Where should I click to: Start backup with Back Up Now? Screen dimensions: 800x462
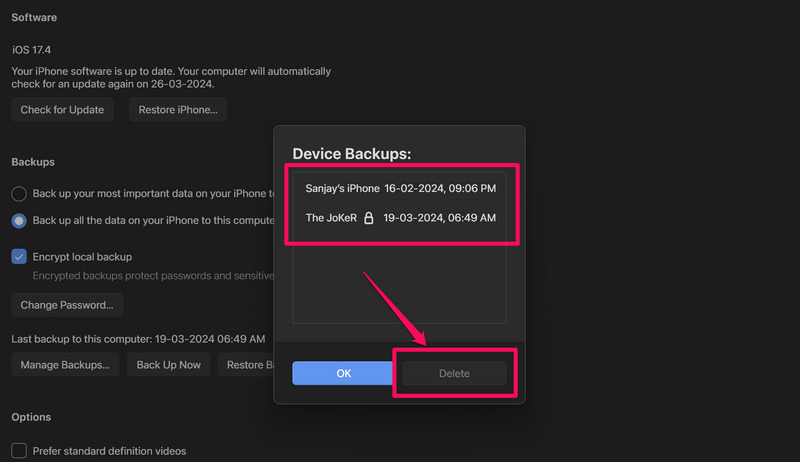tap(168, 365)
